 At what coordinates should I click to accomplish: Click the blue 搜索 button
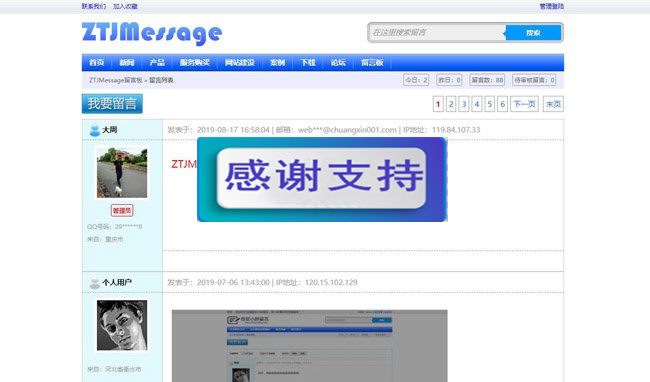click(x=533, y=33)
